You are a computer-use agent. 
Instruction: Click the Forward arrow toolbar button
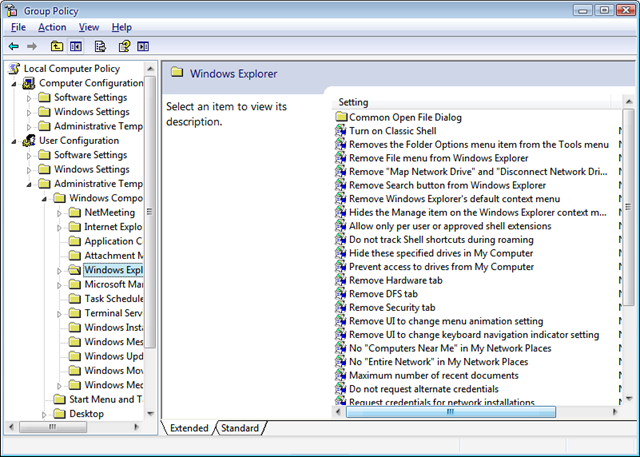pyautogui.click(x=32, y=46)
